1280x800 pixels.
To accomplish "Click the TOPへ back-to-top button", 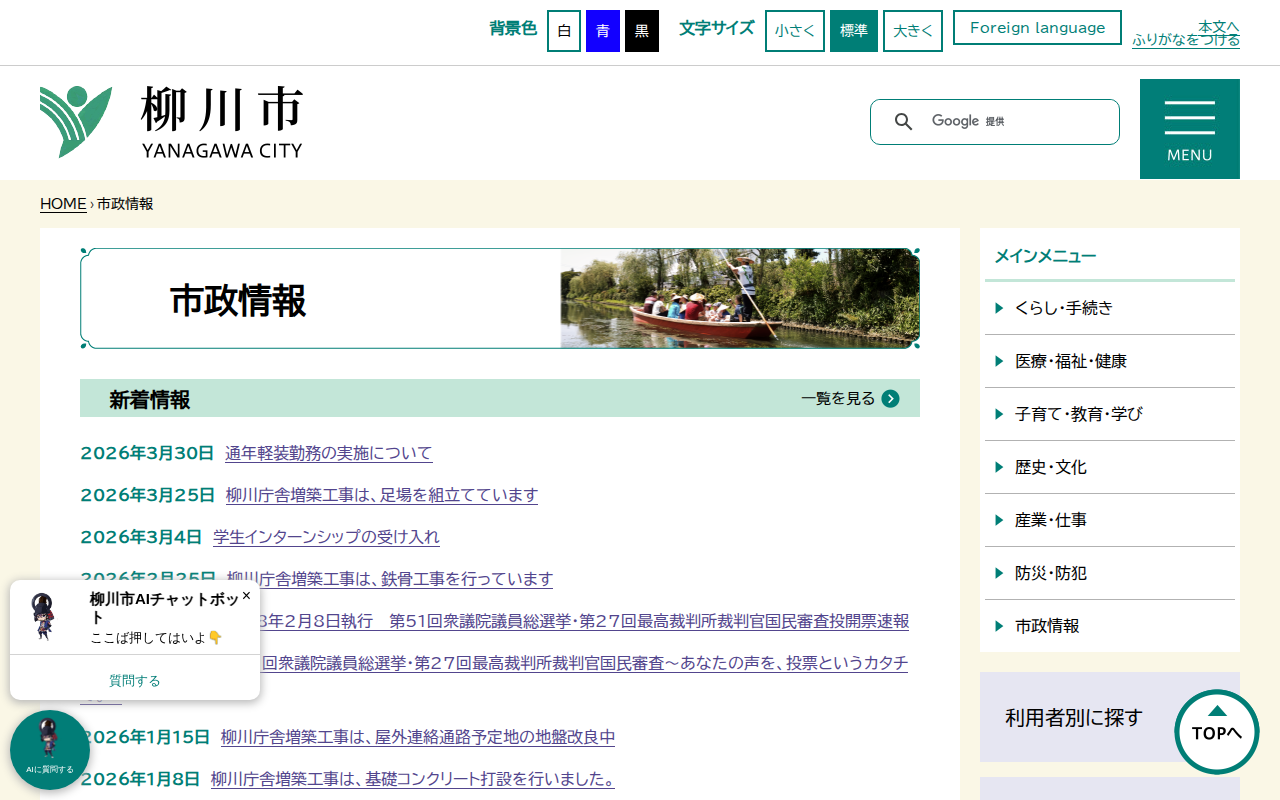I will [x=1217, y=732].
